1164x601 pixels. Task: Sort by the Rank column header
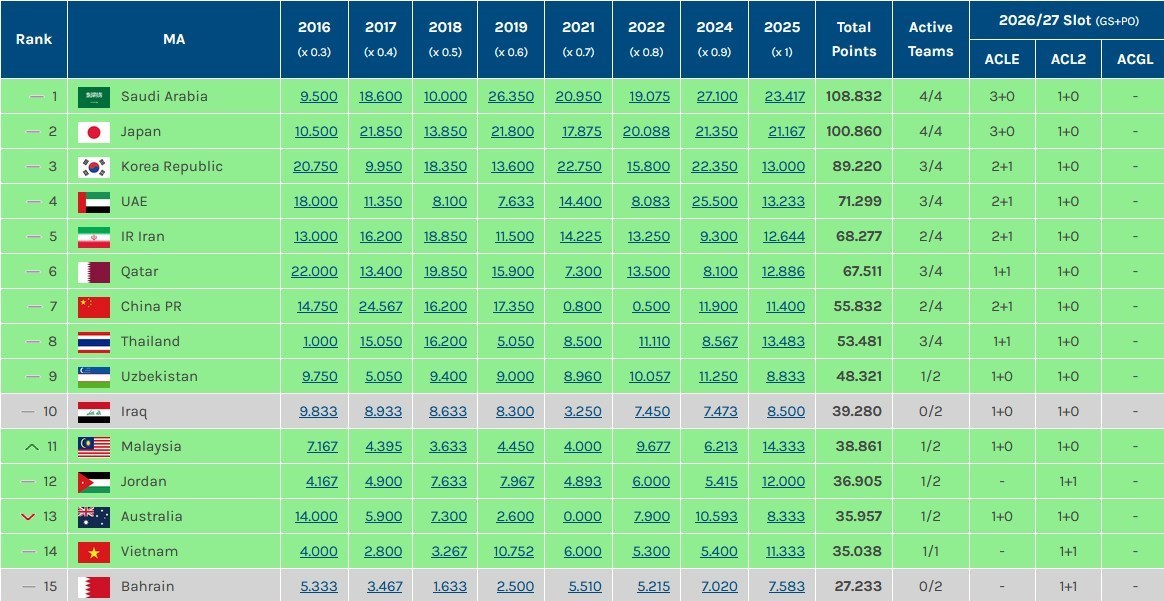pyautogui.click(x=33, y=39)
